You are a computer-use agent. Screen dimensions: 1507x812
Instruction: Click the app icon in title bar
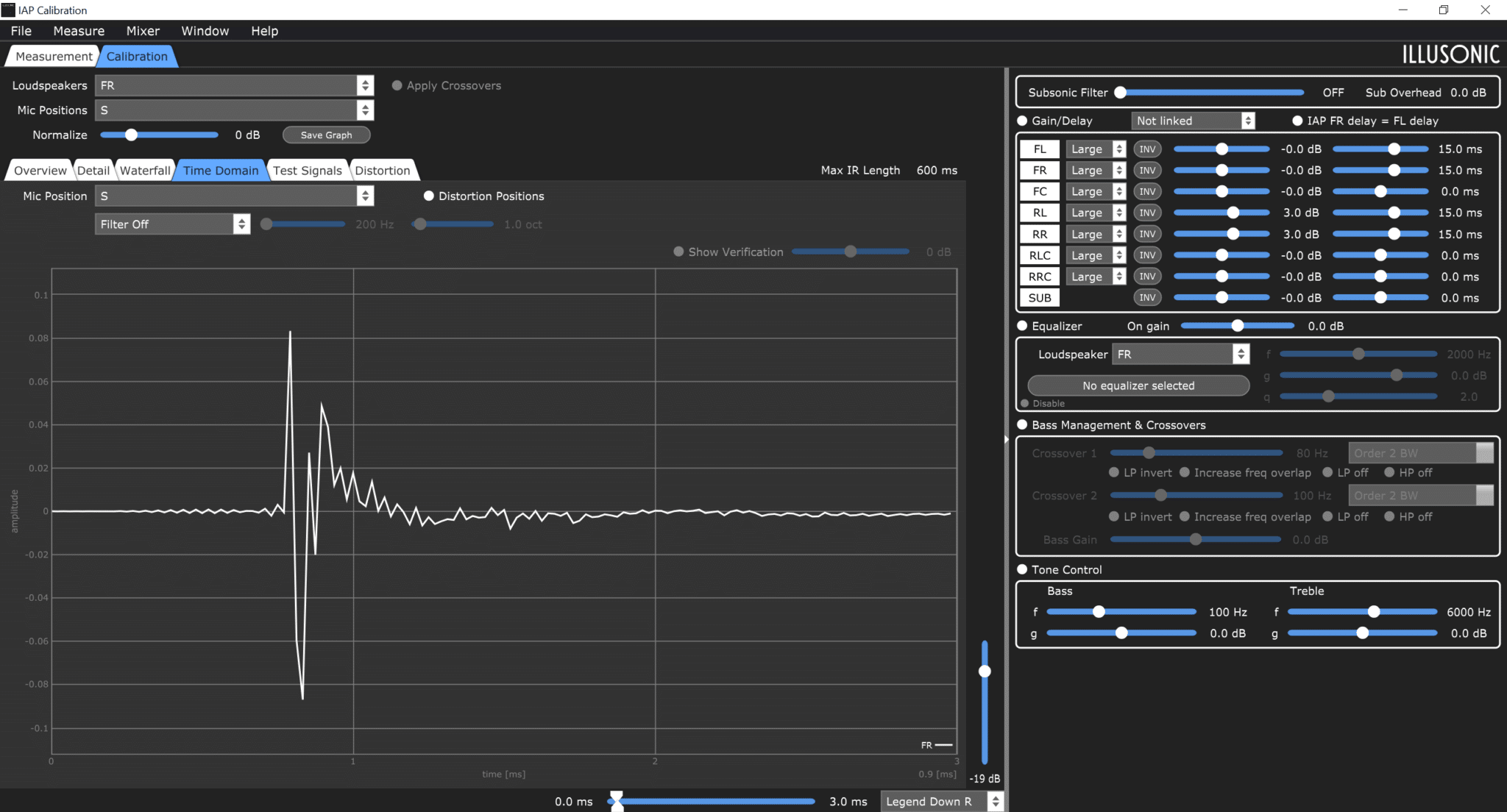tap(8, 10)
